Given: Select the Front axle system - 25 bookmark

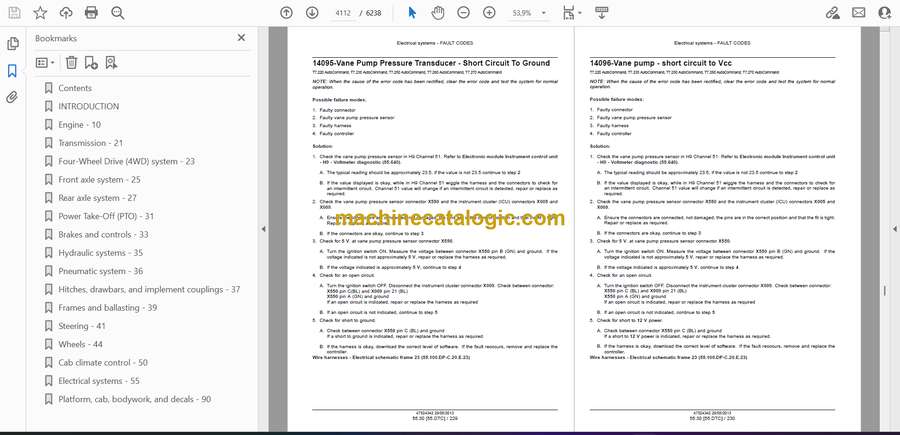Looking at the screenshot, I should pos(99,180).
